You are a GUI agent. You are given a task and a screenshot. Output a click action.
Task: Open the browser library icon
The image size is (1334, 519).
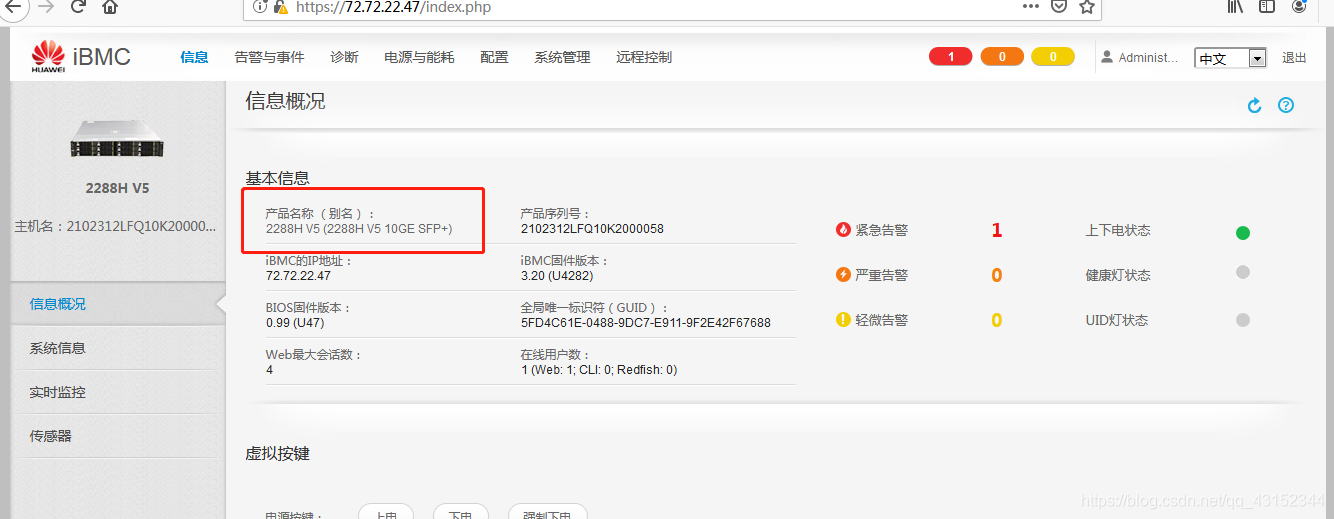click(1236, 7)
